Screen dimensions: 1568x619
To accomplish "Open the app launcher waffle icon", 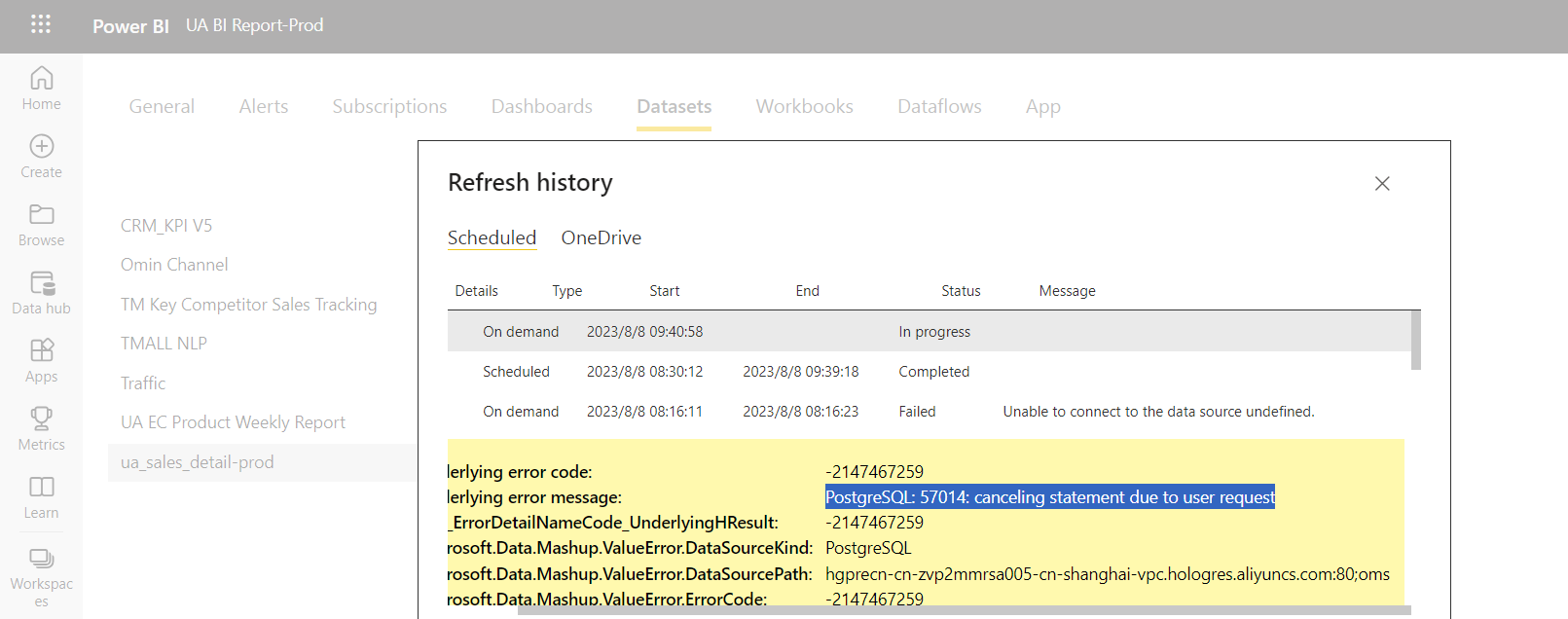I will pos(41,24).
